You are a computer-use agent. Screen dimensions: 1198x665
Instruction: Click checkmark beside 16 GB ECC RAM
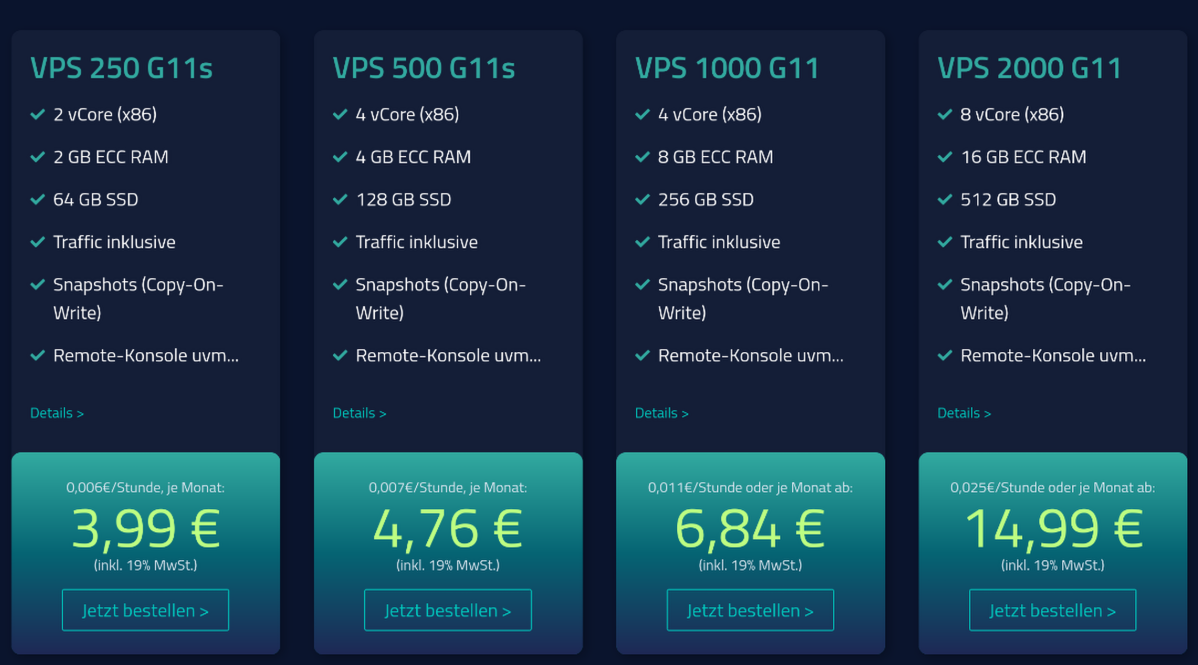[945, 157]
